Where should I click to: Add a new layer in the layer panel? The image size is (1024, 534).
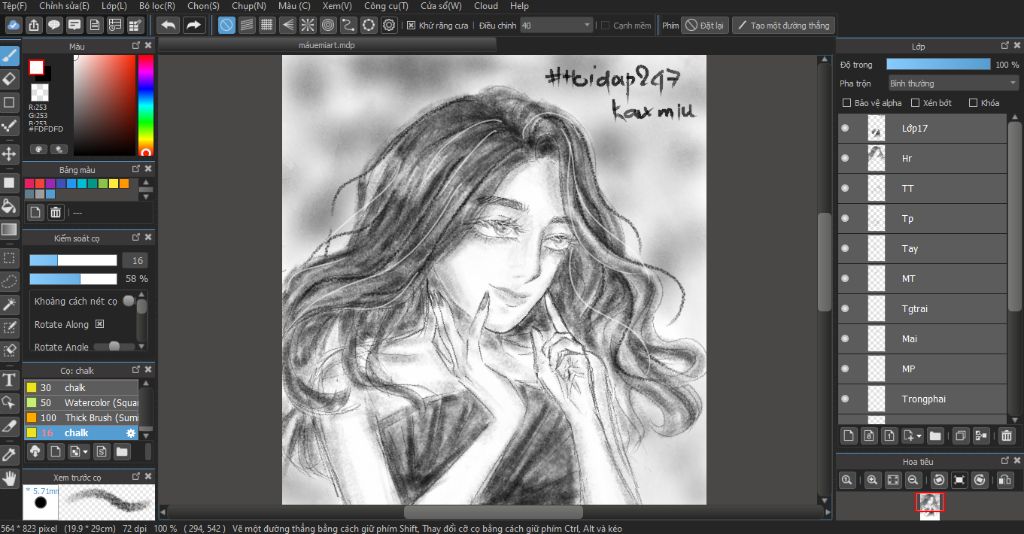tap(848, 435)
